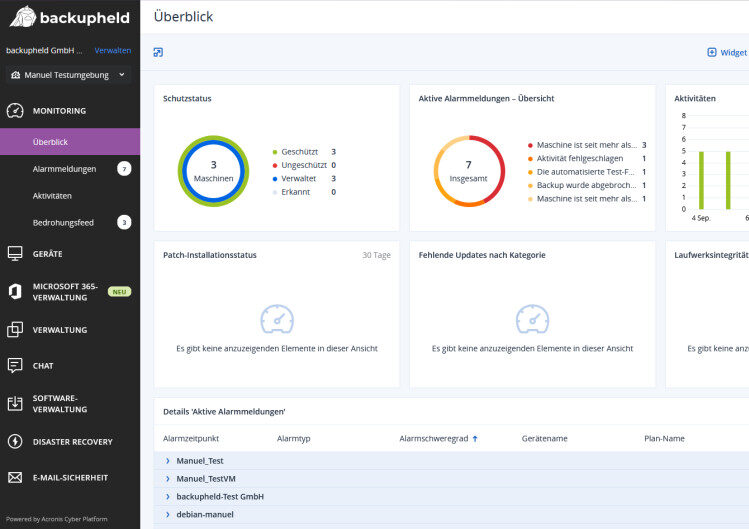Image resolution: width=749 pixels, height=529 pixels.
Task: Click the Geräte monitor icon
Action: pos(15,254)
